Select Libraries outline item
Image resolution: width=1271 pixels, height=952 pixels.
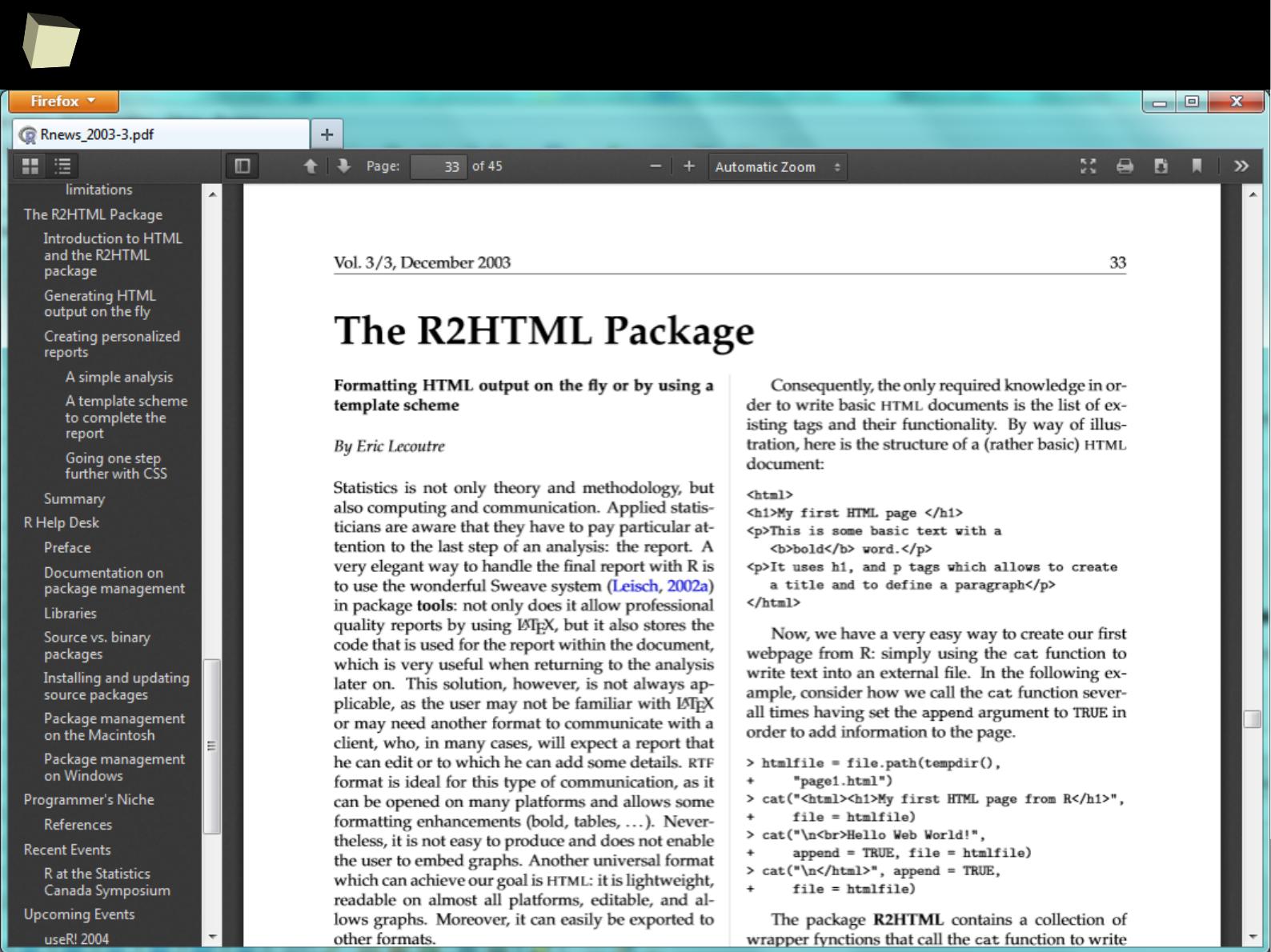coord(70,614)
